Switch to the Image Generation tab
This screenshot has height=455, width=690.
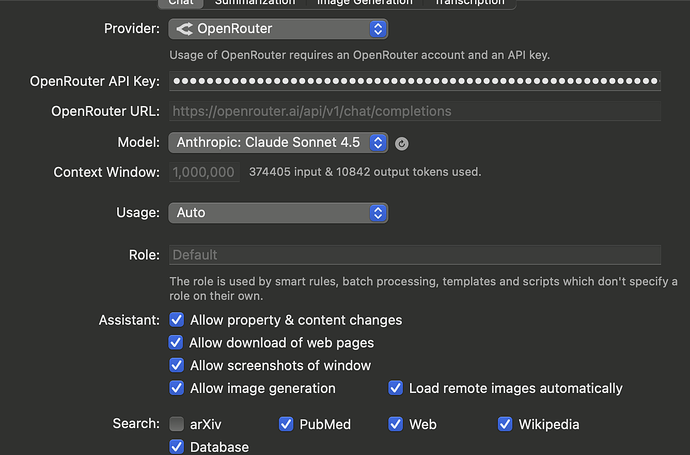tap(363, 3)
